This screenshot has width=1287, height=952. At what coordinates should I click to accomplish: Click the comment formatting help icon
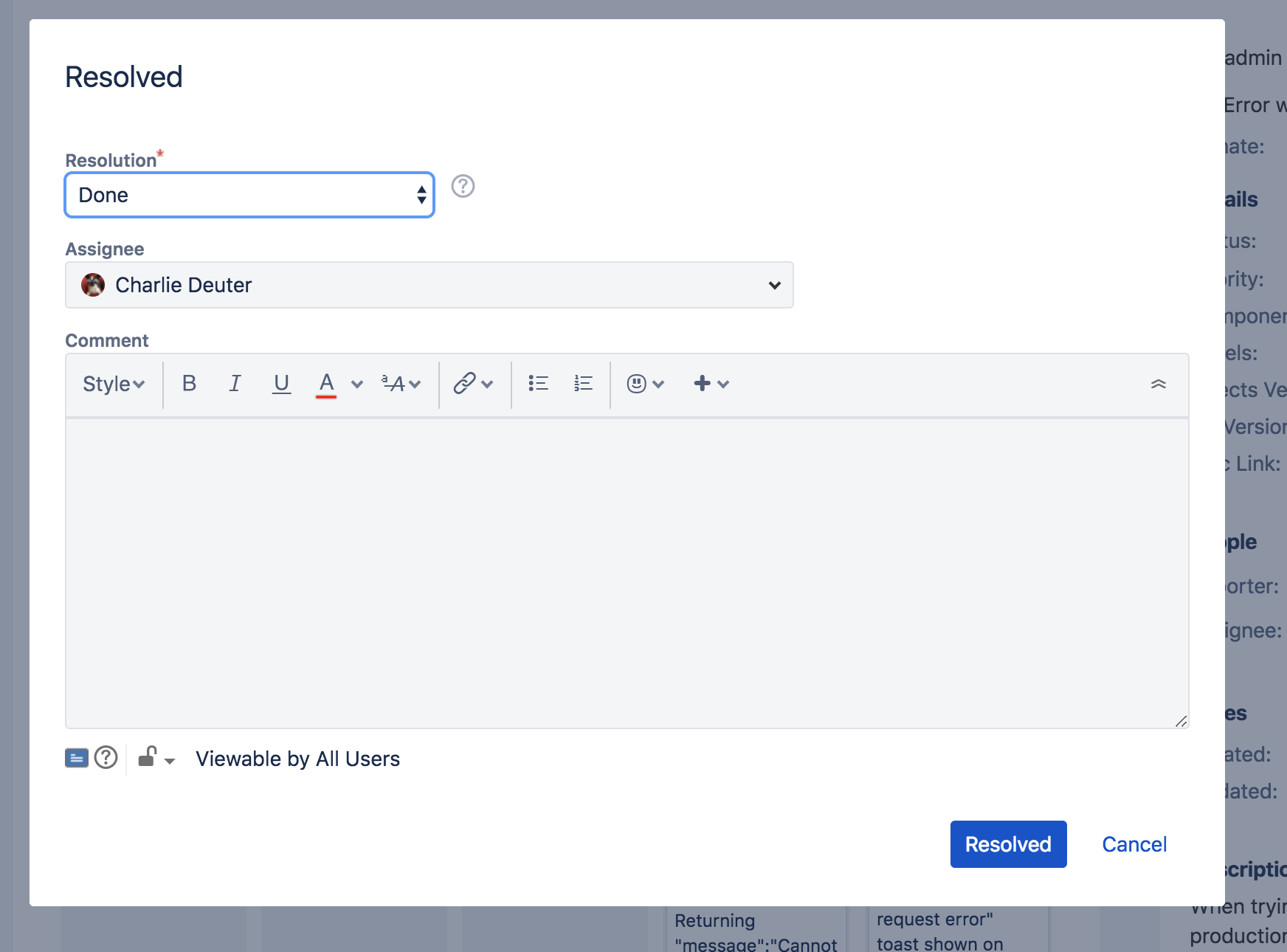click(106, 757)
